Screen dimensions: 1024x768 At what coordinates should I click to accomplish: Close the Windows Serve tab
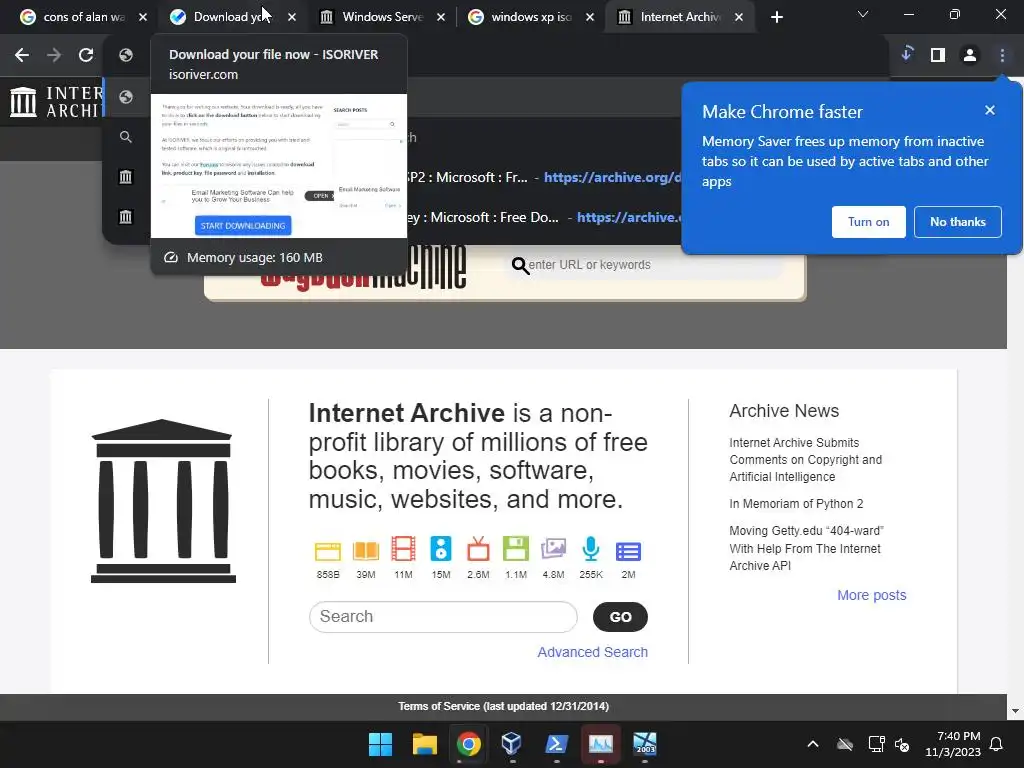click(441, 17)
